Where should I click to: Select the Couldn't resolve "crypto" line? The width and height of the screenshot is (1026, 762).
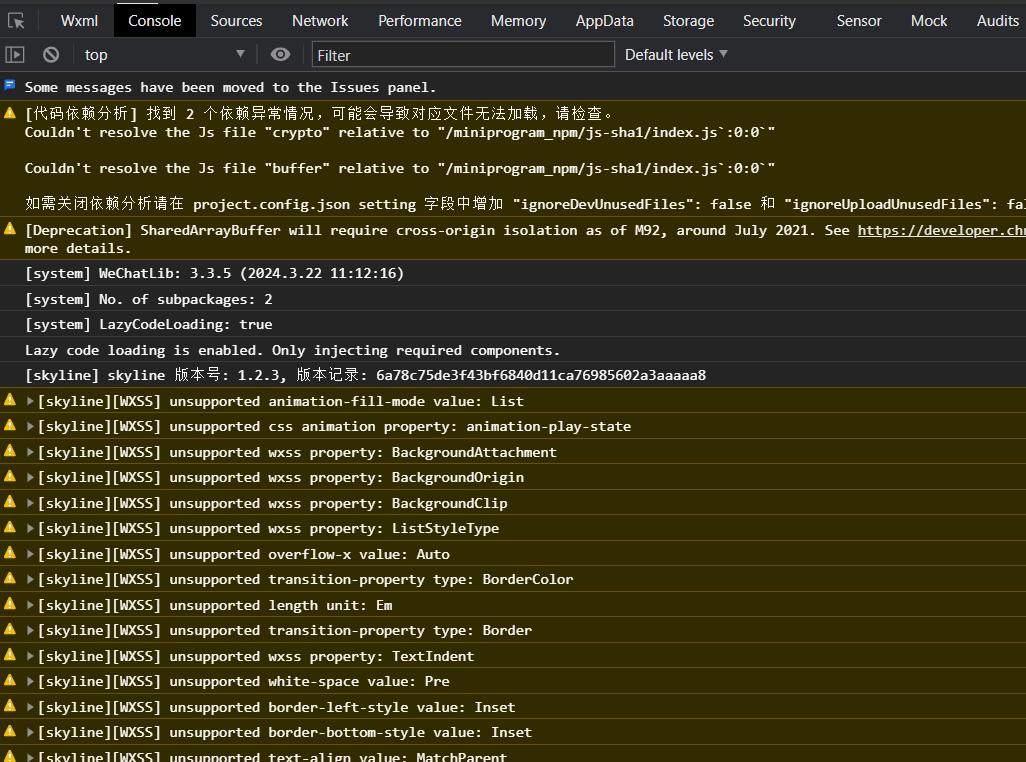tap(400, 132)
